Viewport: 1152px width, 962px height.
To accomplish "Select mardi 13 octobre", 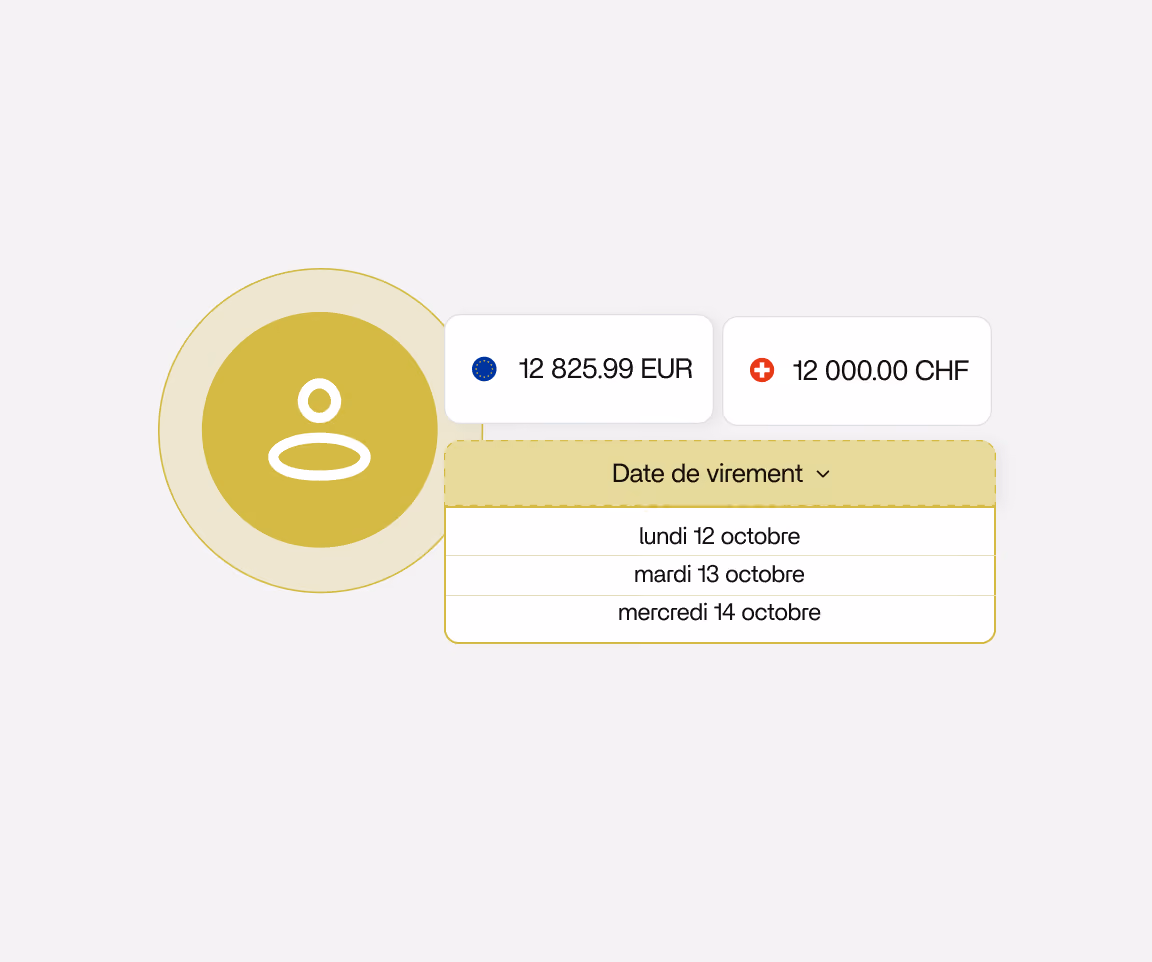I will pyautogui.click(x=720, y=575).
